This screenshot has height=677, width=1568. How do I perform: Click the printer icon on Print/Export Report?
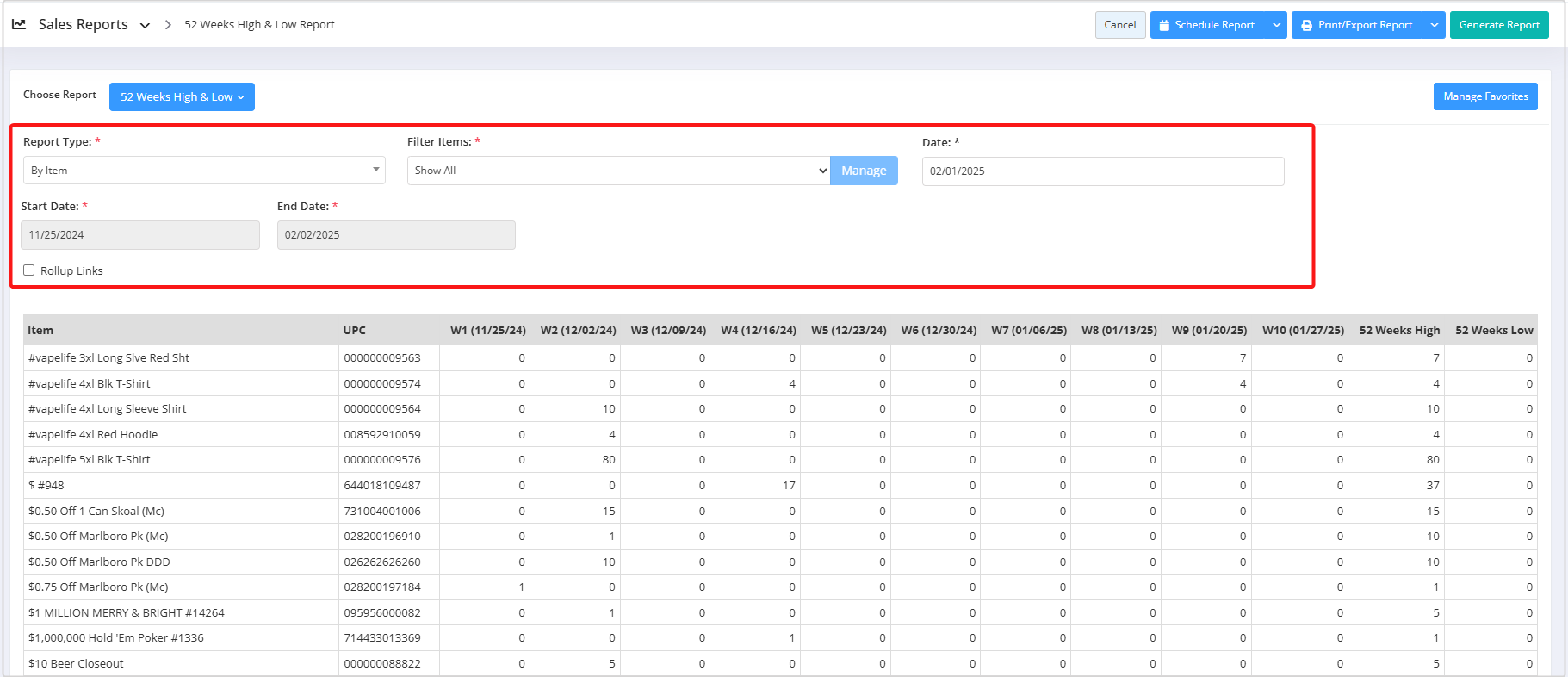pyautogui.click(x=1306, y=25)
